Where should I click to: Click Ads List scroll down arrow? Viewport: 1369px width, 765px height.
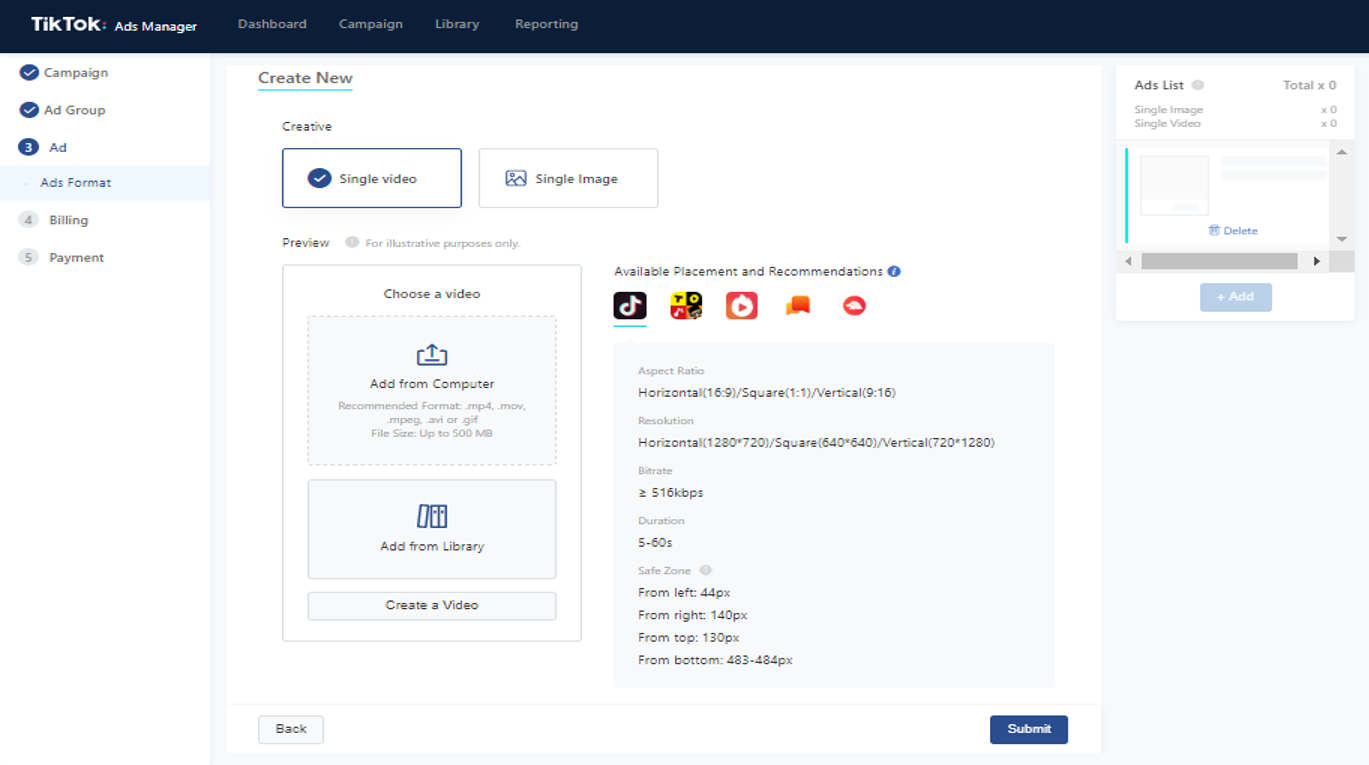pos(1342,239)
